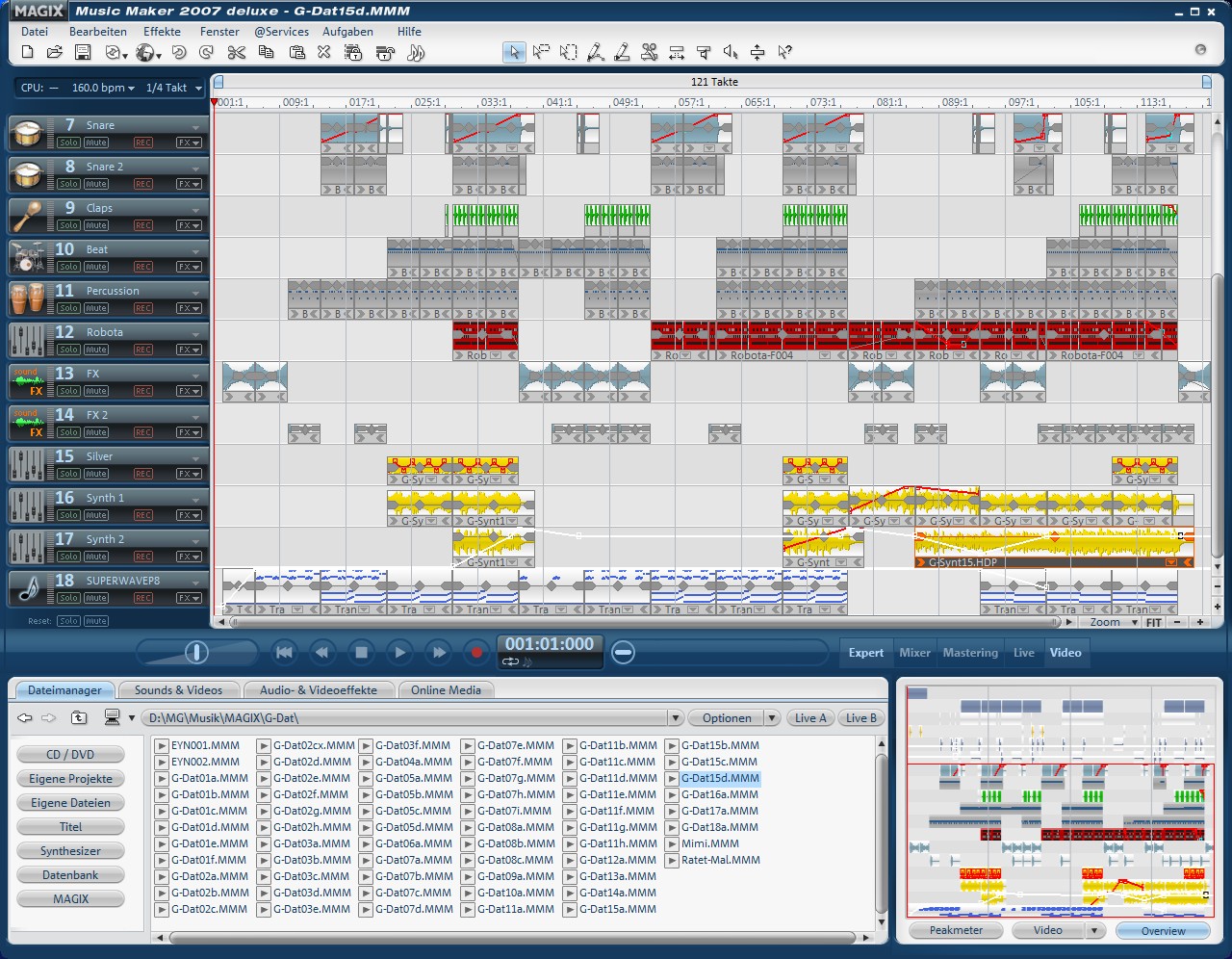Click the horizontal arranger scrollbar
The image size is (1232, 959).
pyautogui.click(x=645, y=622)
